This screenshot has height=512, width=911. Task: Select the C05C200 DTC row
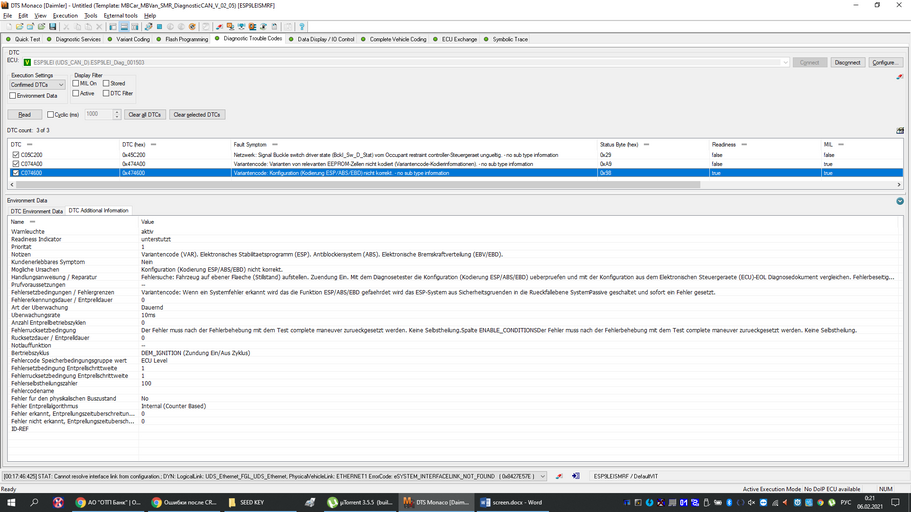pos(455,155)
